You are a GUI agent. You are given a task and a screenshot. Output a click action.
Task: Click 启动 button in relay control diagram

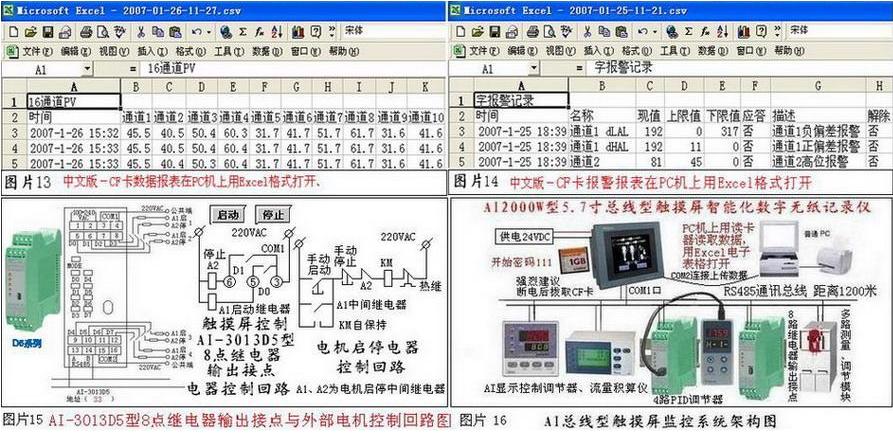click(x=230, y=215)
